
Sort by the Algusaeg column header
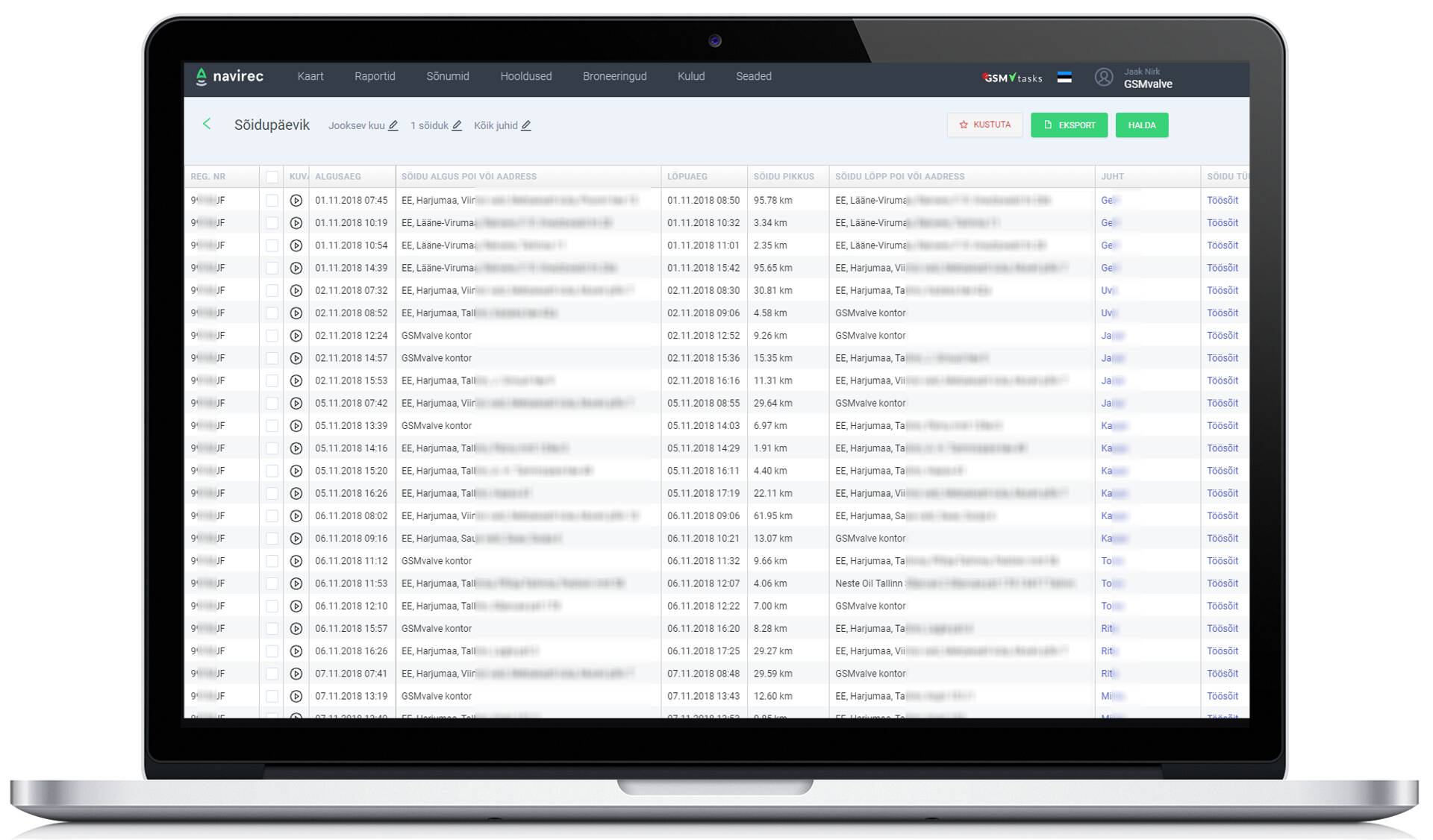tap(338, 177)
